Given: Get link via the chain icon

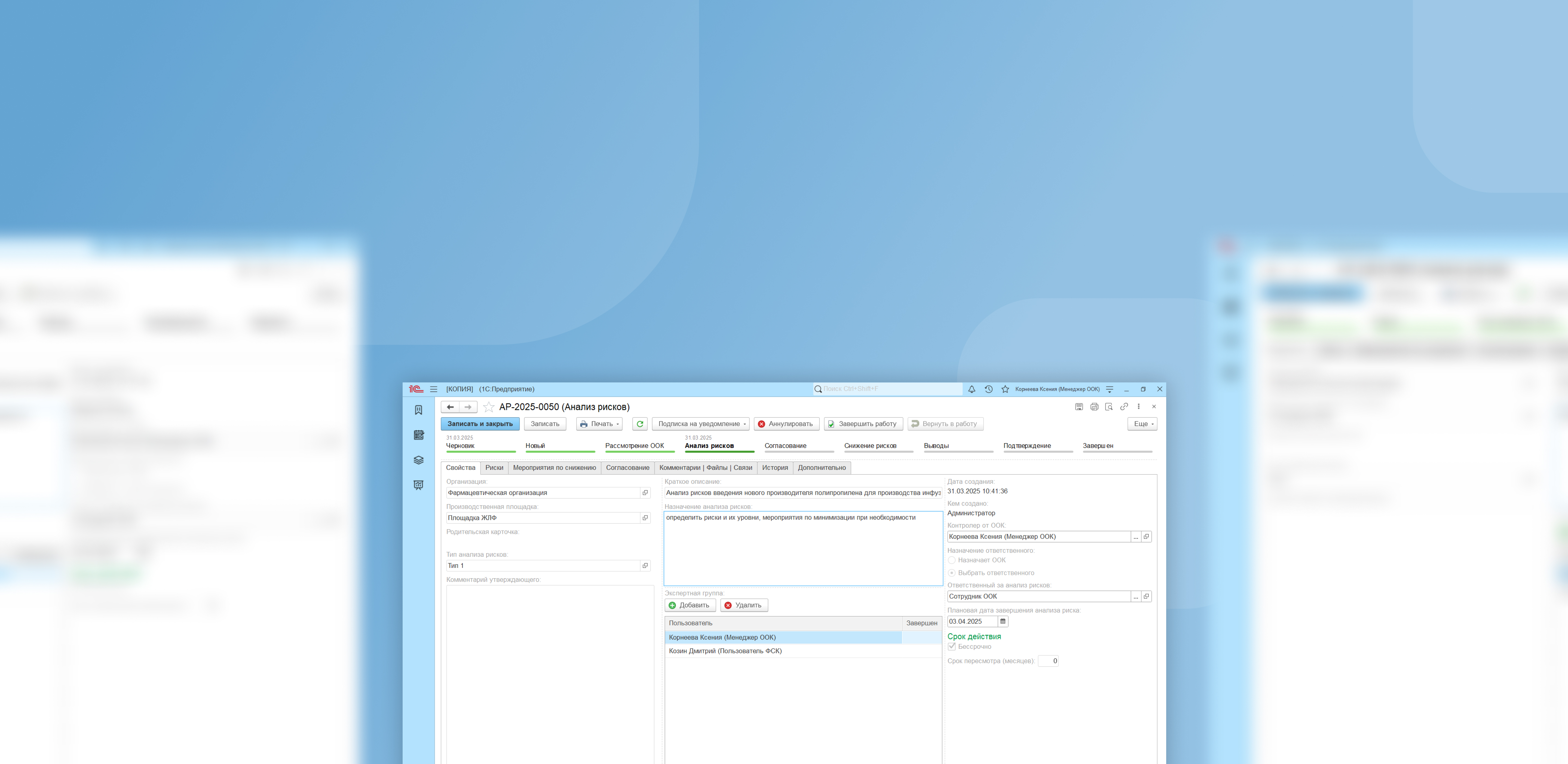Looking at the screenshot, I should pos(1124,406).
